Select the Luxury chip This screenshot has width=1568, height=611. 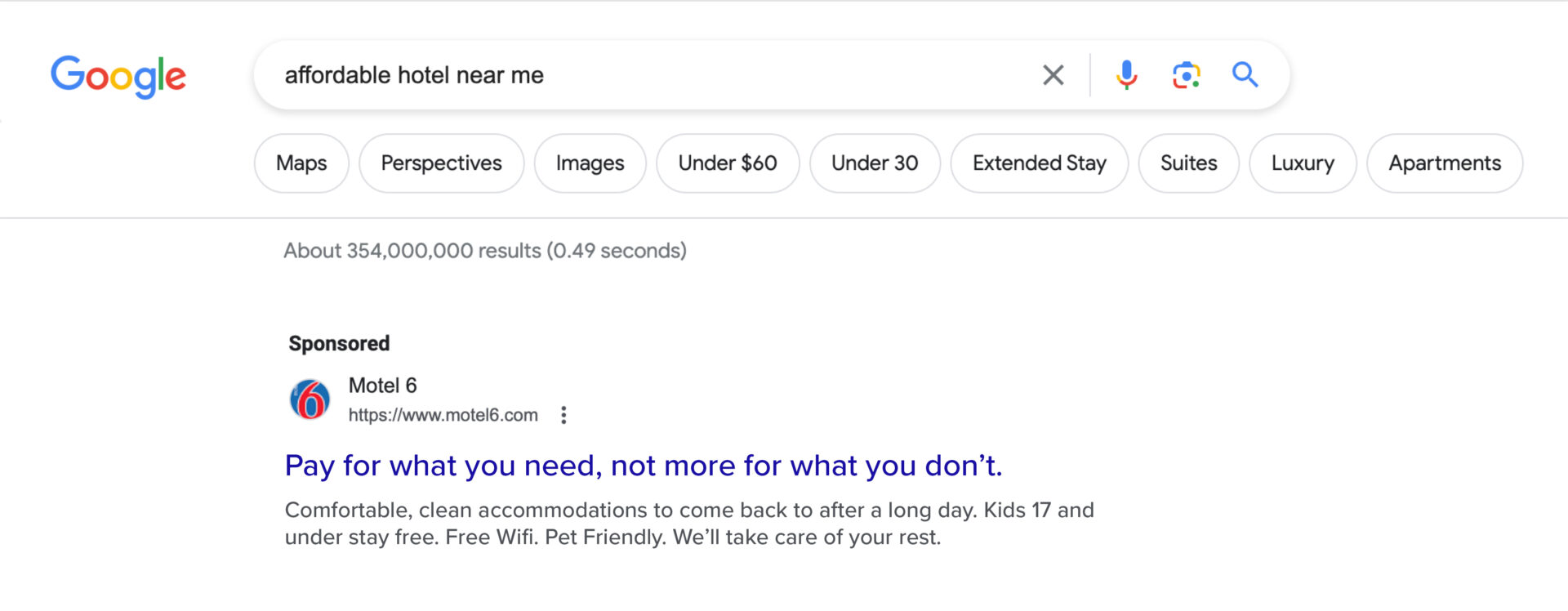tap(1303, 163)
